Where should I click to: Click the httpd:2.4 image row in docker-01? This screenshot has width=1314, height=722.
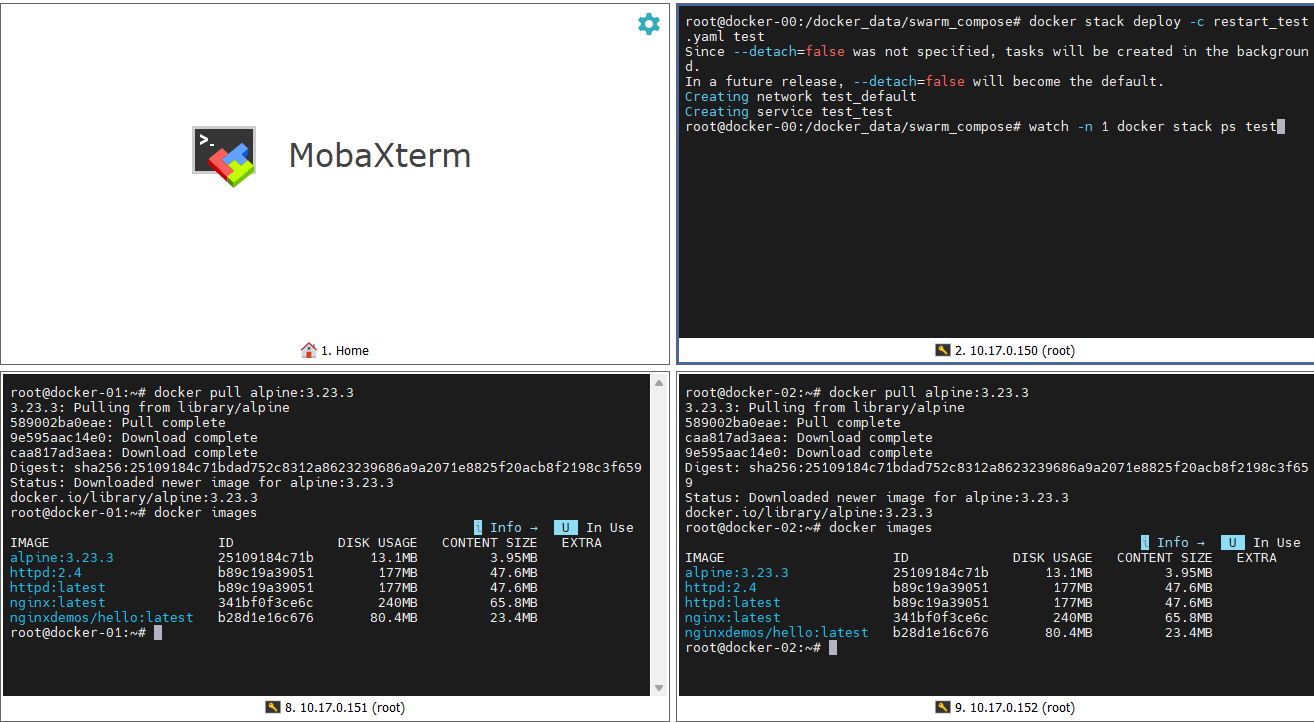click(x=274, y=573)
